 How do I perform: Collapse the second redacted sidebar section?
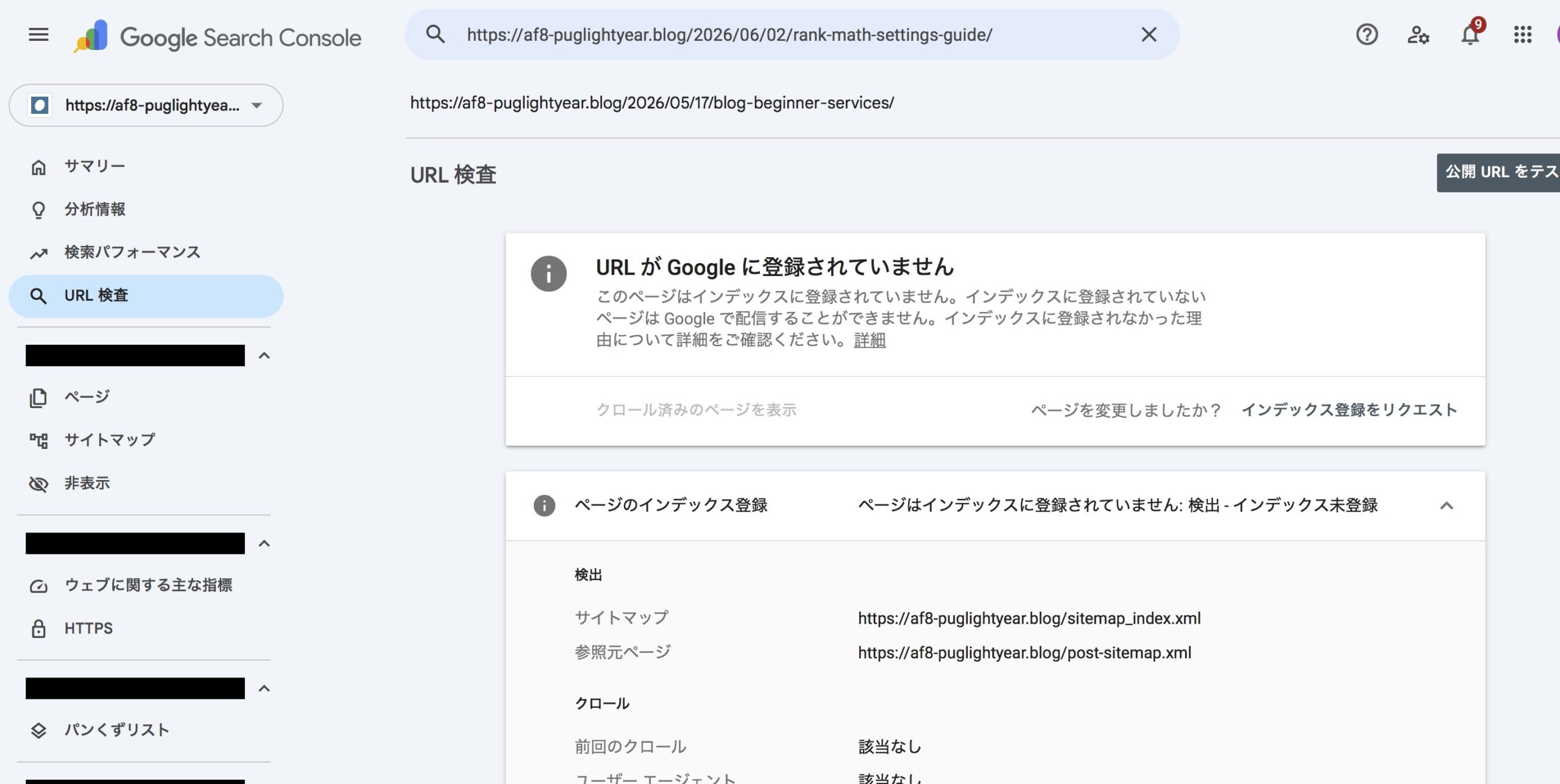click(x=264, y=543)
